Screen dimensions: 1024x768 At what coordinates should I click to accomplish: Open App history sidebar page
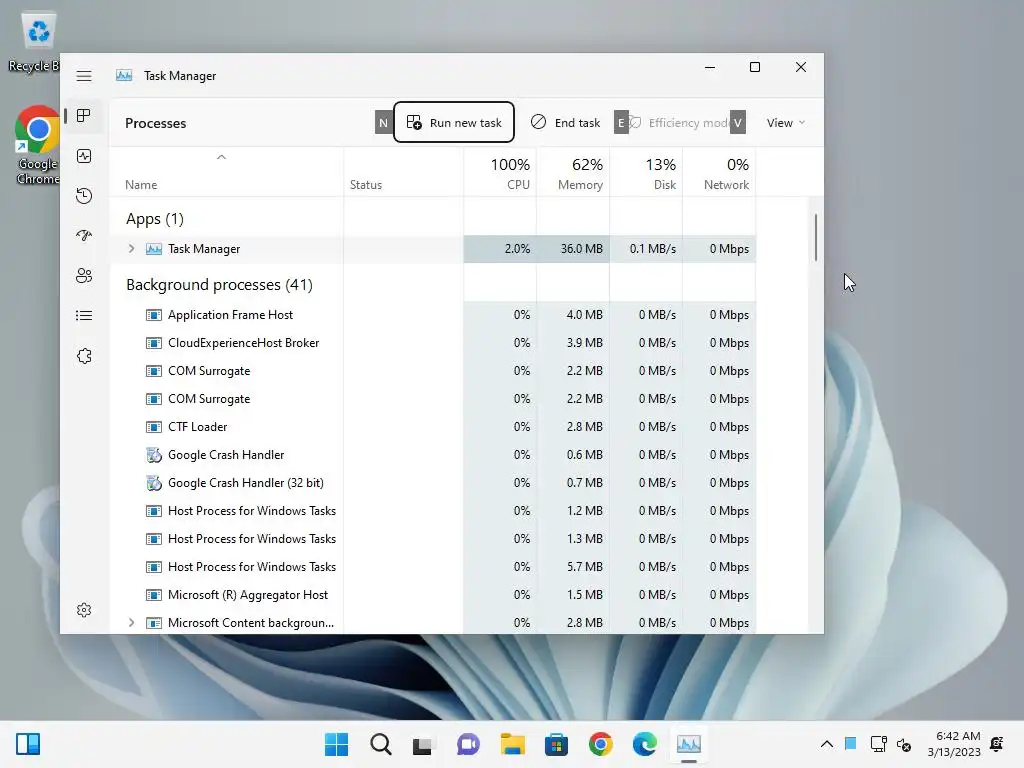click(84, 196)
